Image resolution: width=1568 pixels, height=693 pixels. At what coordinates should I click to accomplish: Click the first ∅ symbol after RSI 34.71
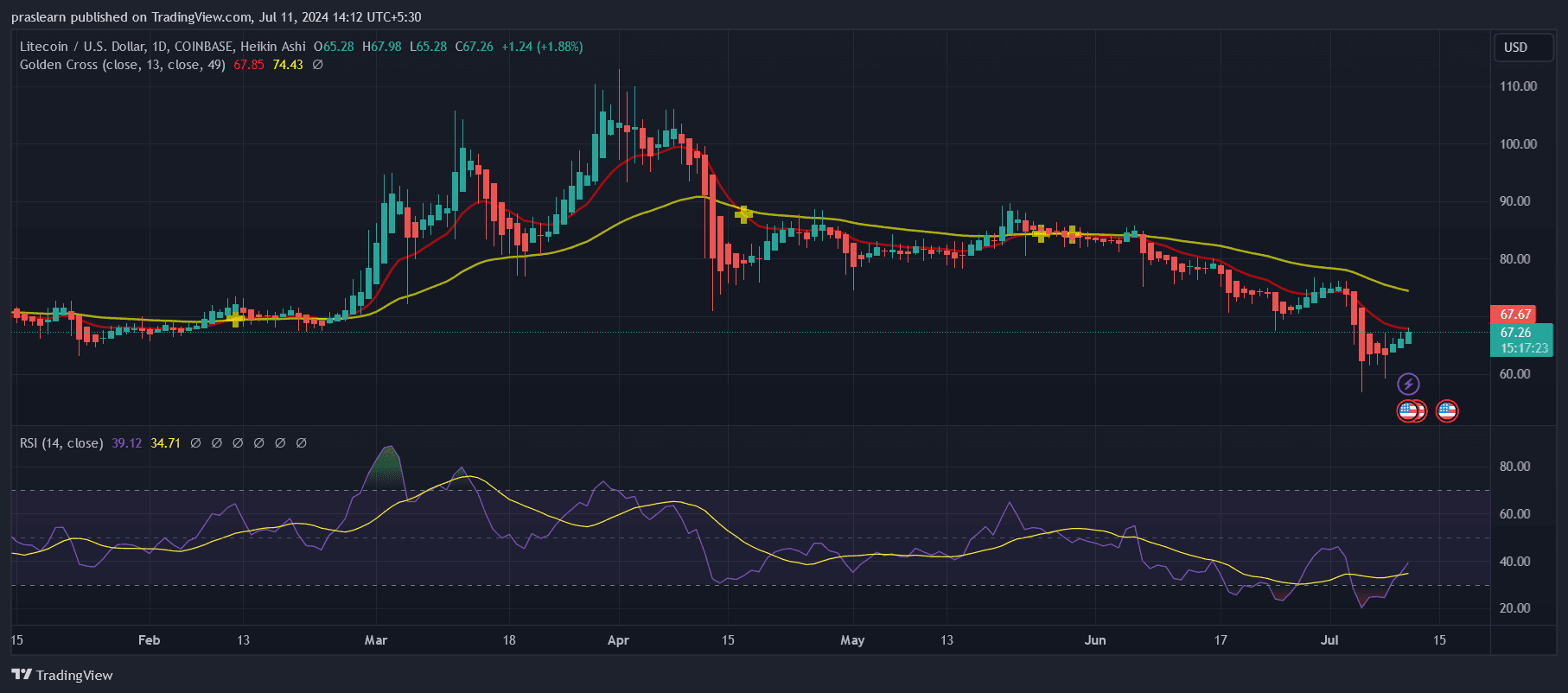[195, 443]
